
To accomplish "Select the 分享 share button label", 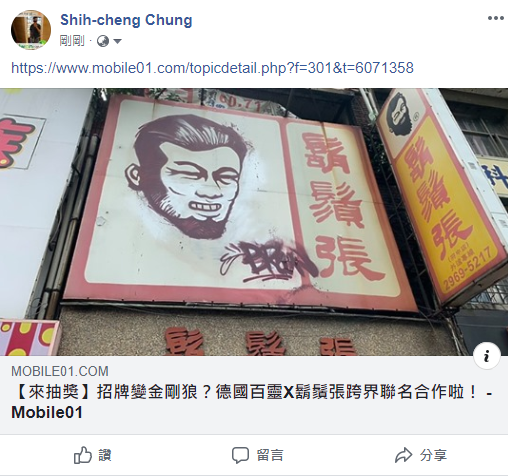I will 433,455.
